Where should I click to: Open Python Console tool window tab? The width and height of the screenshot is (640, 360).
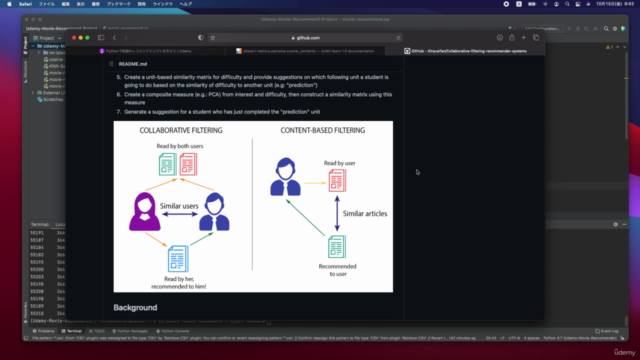[x=173, y=331]
